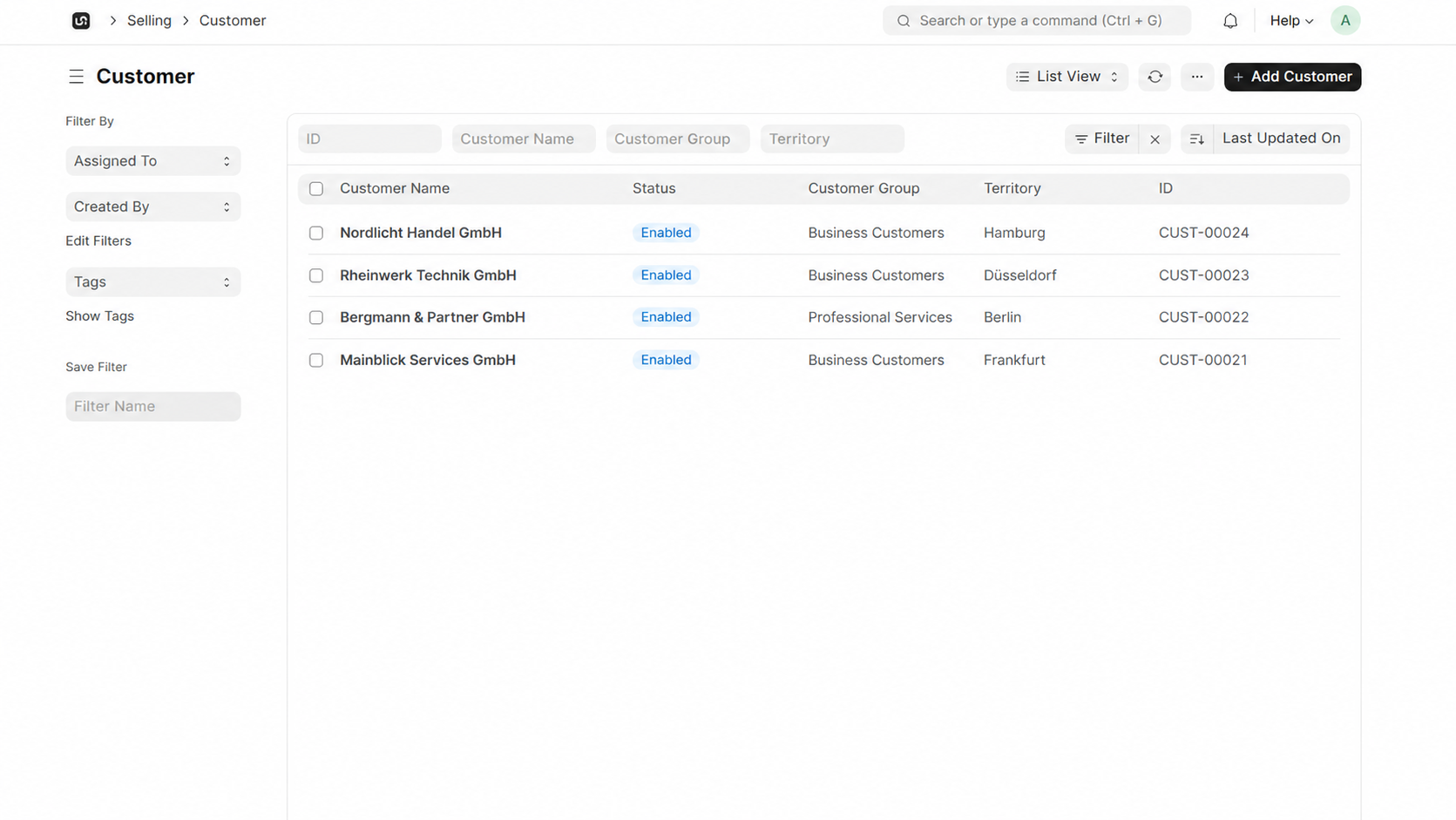Click the Düsseldorf territory cell
The width and height of the screenshot is (1456, 820).
click(1020, 275)
